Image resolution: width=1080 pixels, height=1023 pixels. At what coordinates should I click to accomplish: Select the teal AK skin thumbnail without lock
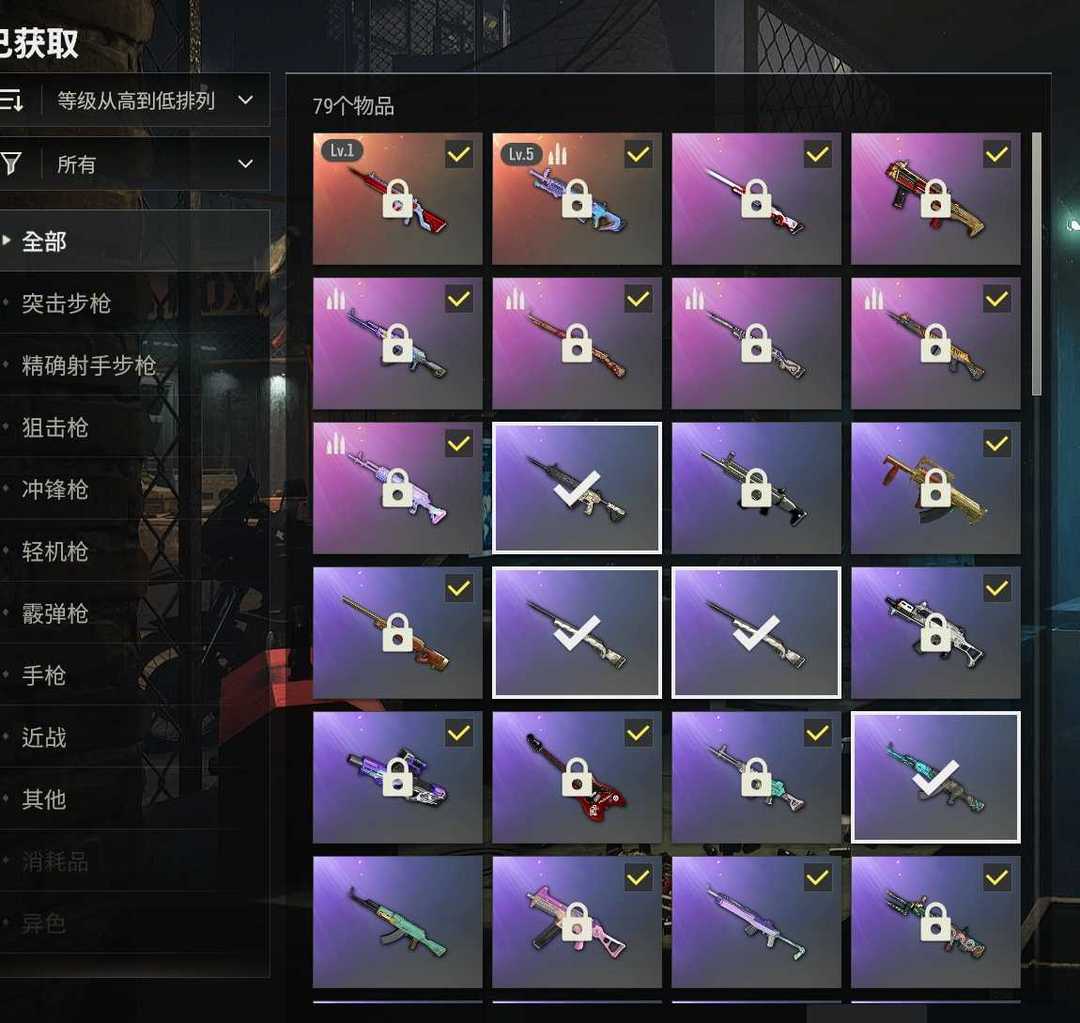[397, 922]
